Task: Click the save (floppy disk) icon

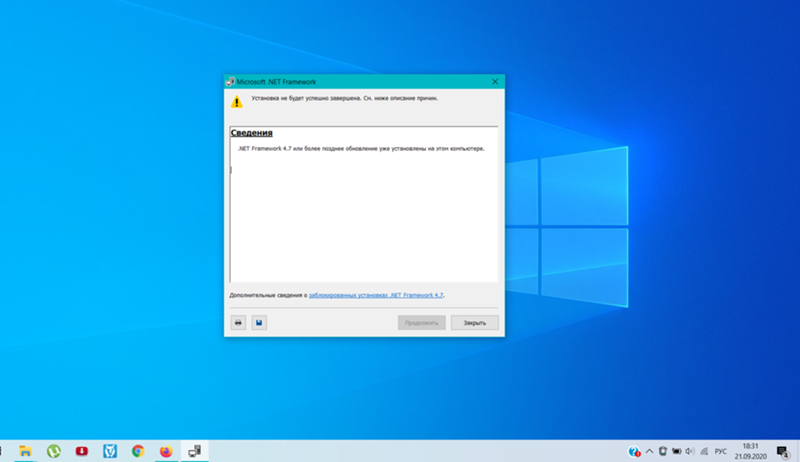Action: 259,322
